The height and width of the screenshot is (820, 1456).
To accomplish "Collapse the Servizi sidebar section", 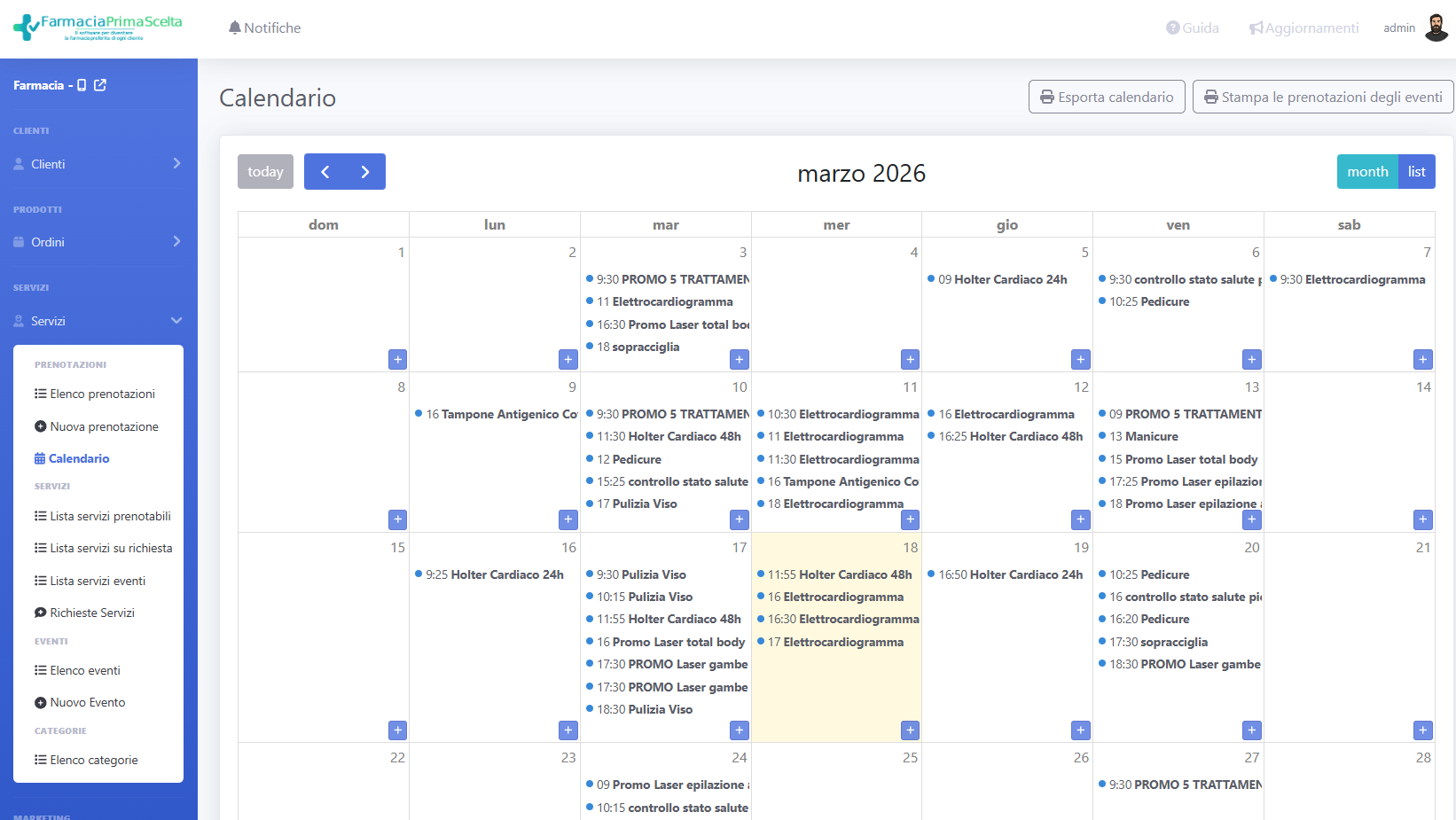I will coord(98,320).
